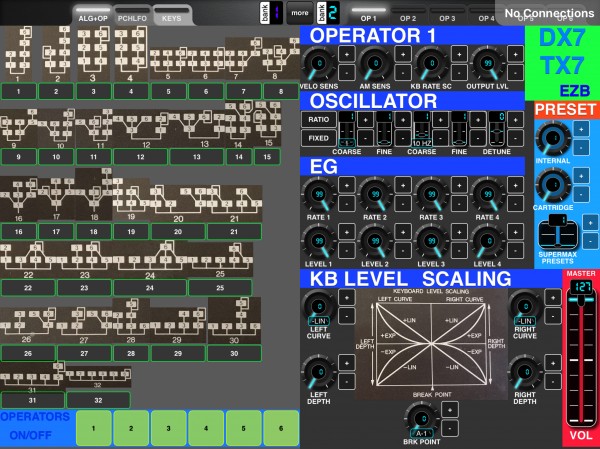Screen dimensions: 600x449
Task: Select the ALG+OP tab
Action: (x=93, y=15)
